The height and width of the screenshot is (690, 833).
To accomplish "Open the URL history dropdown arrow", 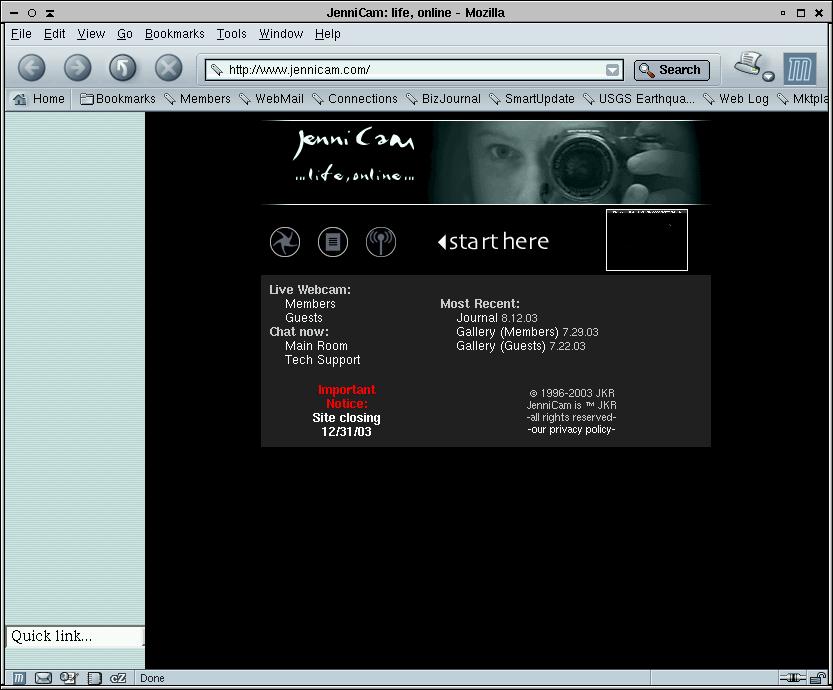I will coord(613,70).
